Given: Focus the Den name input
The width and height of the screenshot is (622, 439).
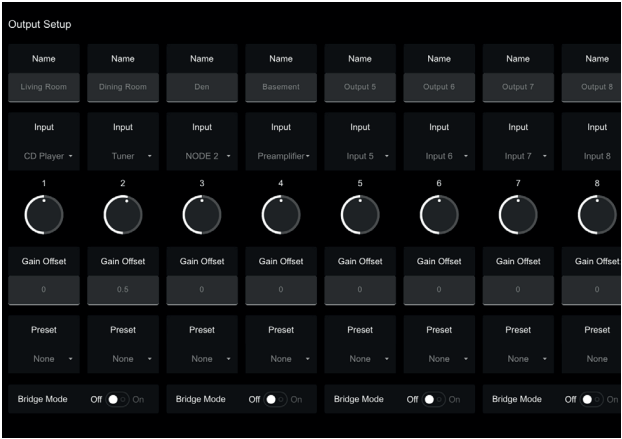Looking at the screenshot, I should (x=201, y=87).
